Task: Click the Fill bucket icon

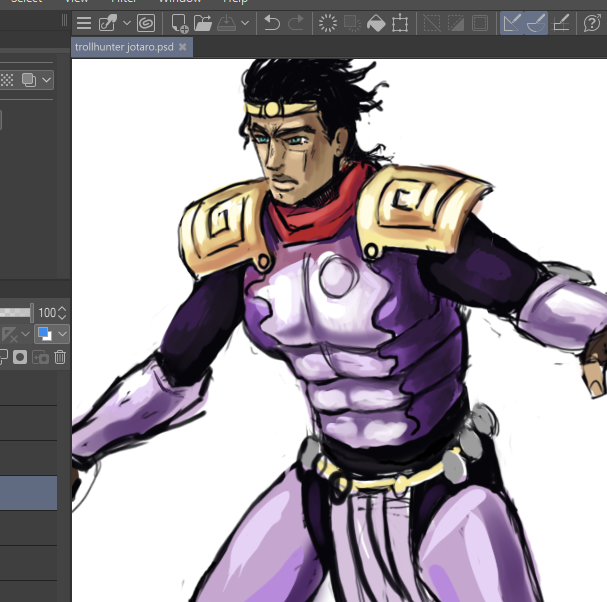Action: (376, 23)
